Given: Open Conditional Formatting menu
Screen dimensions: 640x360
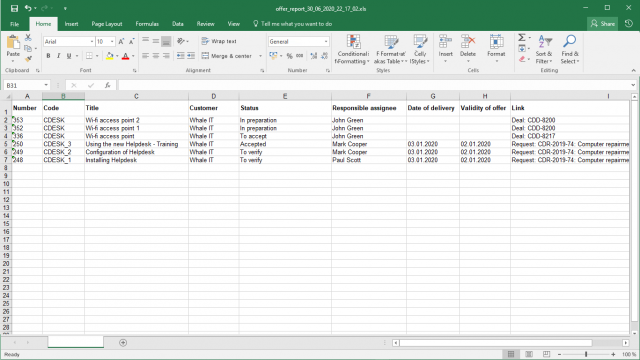Looking at the screenshot, I should pyautogui.click(x=352, y=49).
